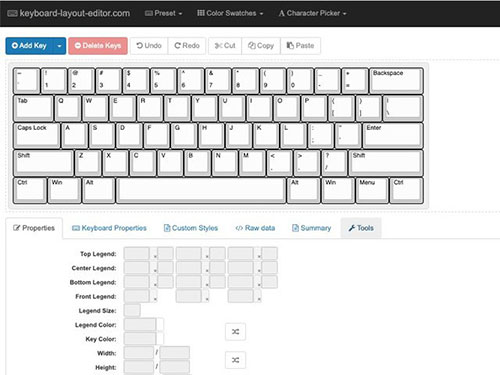This screenshot has height=375, width=500.
Task: Click the Copy button
Action: 261,46
